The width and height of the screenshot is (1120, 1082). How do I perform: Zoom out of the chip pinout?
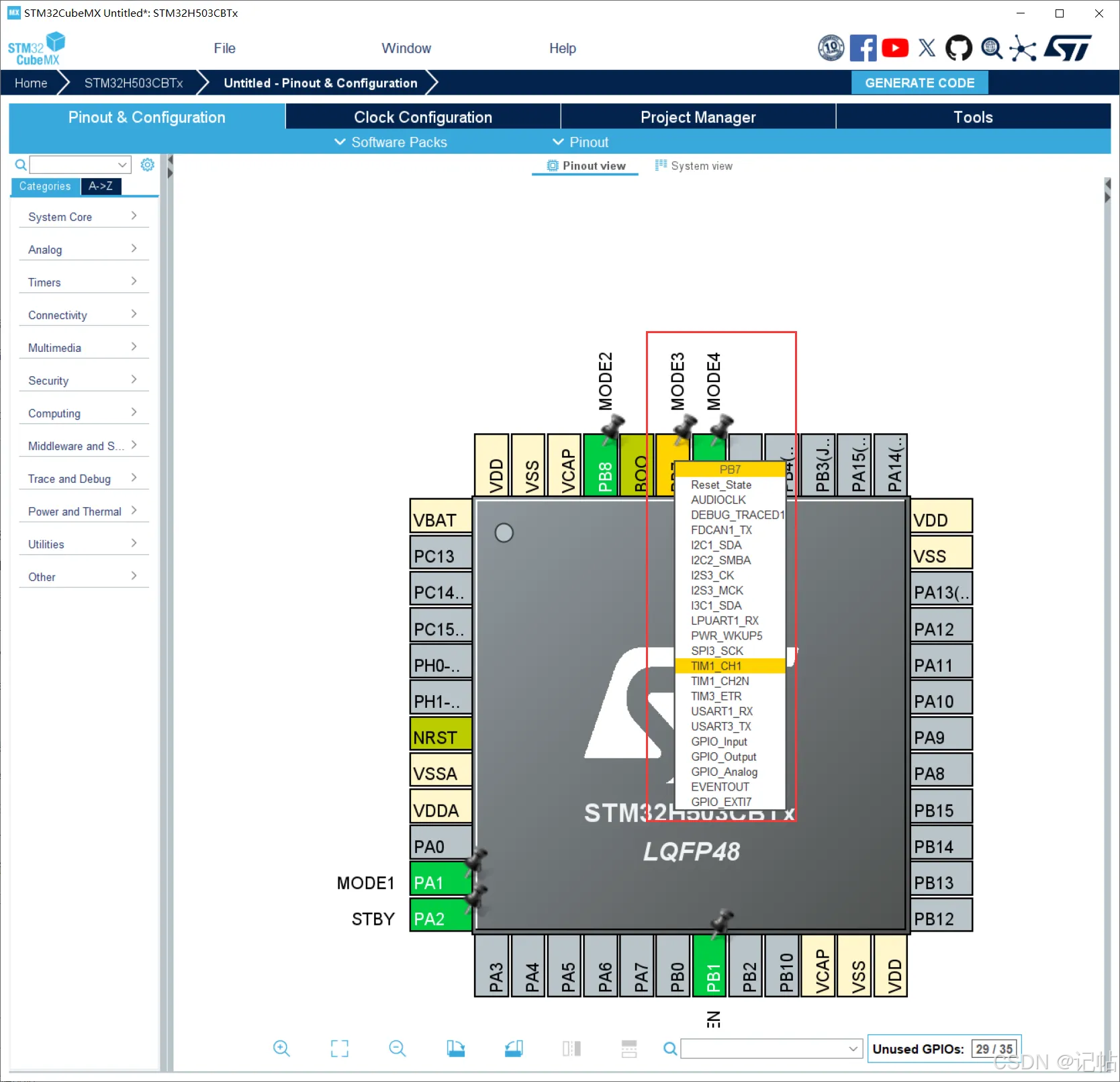point(398,1048)
